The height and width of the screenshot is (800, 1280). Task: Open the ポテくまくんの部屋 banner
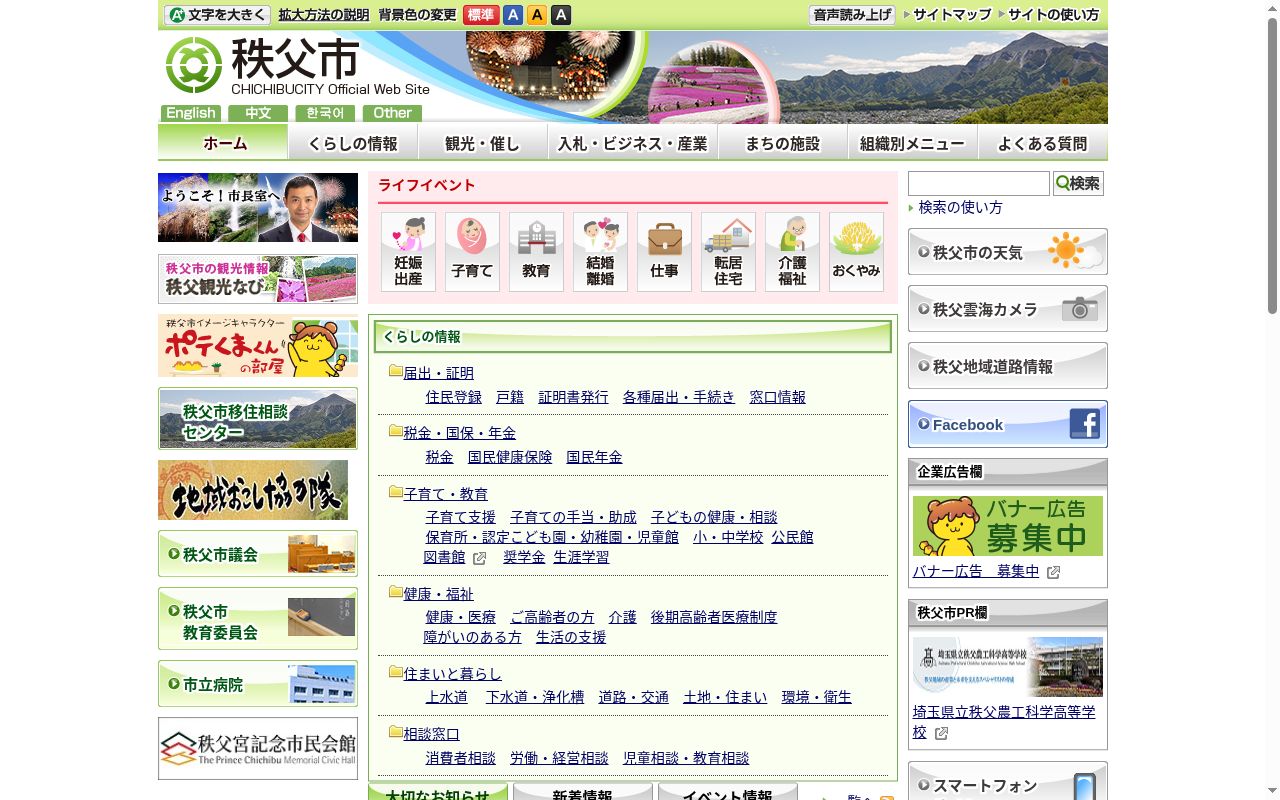pos(258,346)
